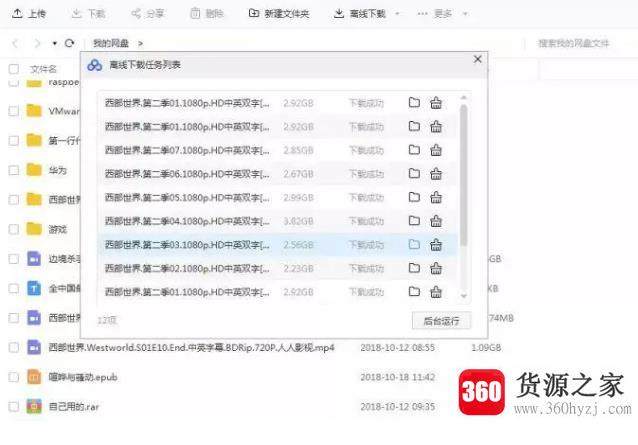Image resolution: width=638 pixels, height=445 pixels.
Task: Click the 喧哗与骚动.epub file icon
Action: point(34,377)
